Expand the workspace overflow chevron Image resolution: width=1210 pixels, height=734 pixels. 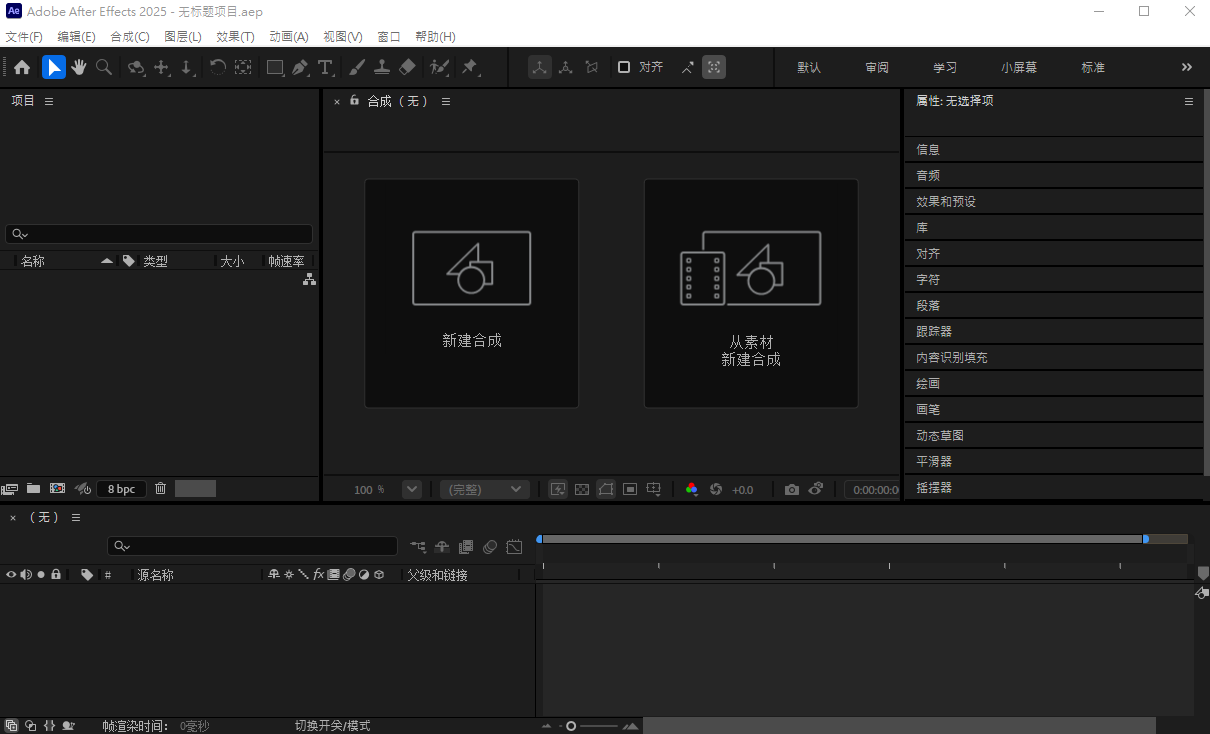click(x=1187, y=67)
